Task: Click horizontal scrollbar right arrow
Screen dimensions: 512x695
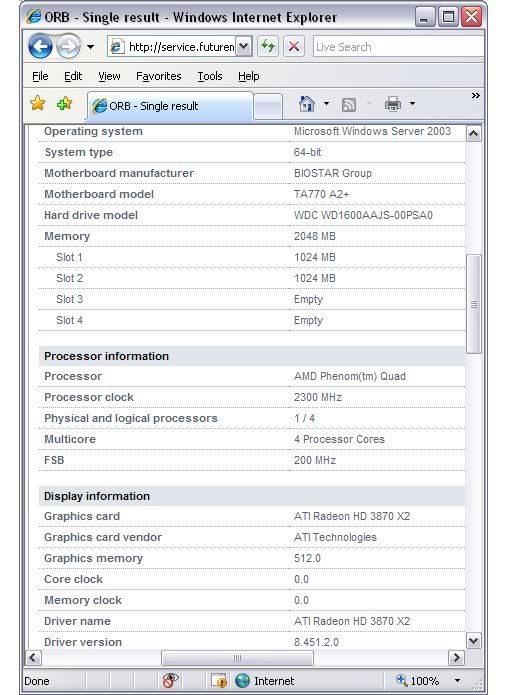Action: pos(456,657)
